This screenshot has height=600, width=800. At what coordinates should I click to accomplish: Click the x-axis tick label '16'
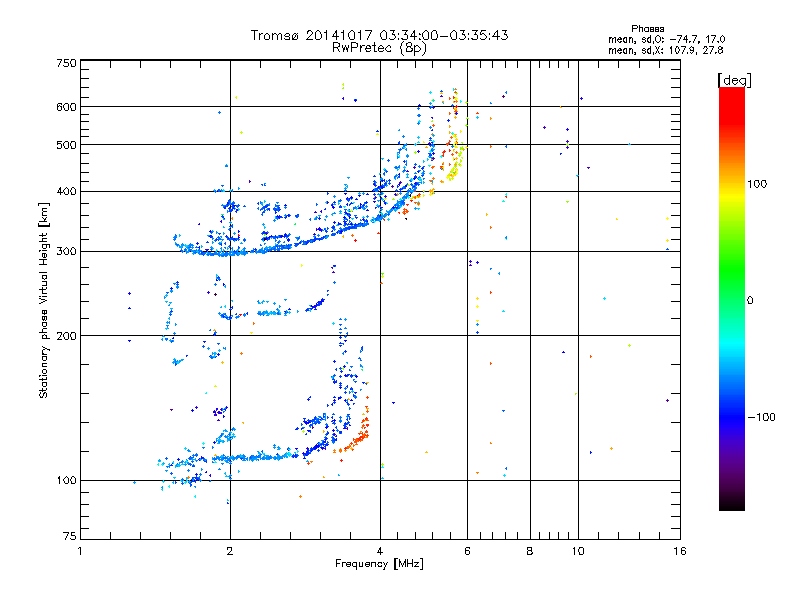pyautogui.click(x=680, y=551)
